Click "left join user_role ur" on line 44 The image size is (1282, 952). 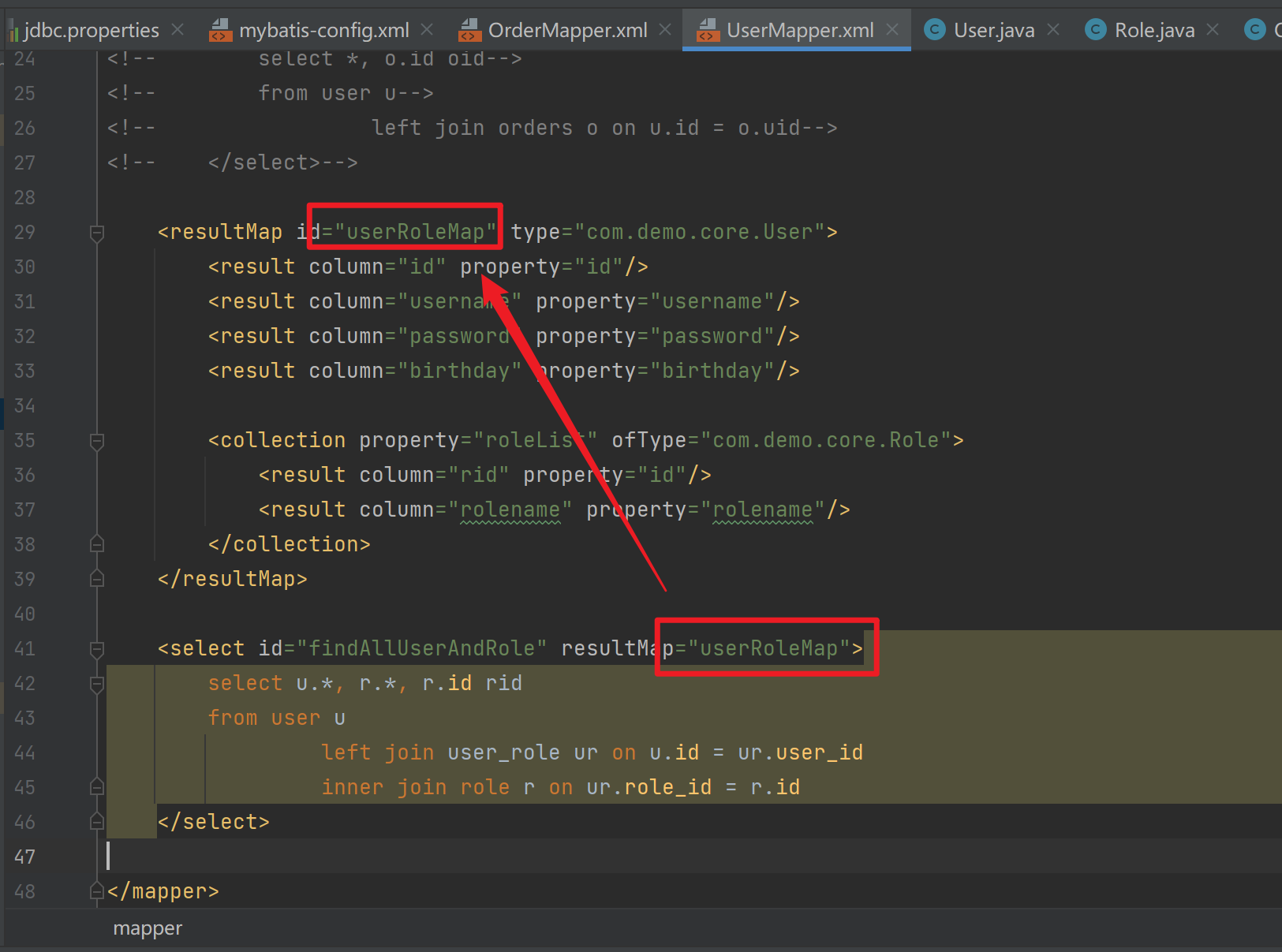pos(460,752)
